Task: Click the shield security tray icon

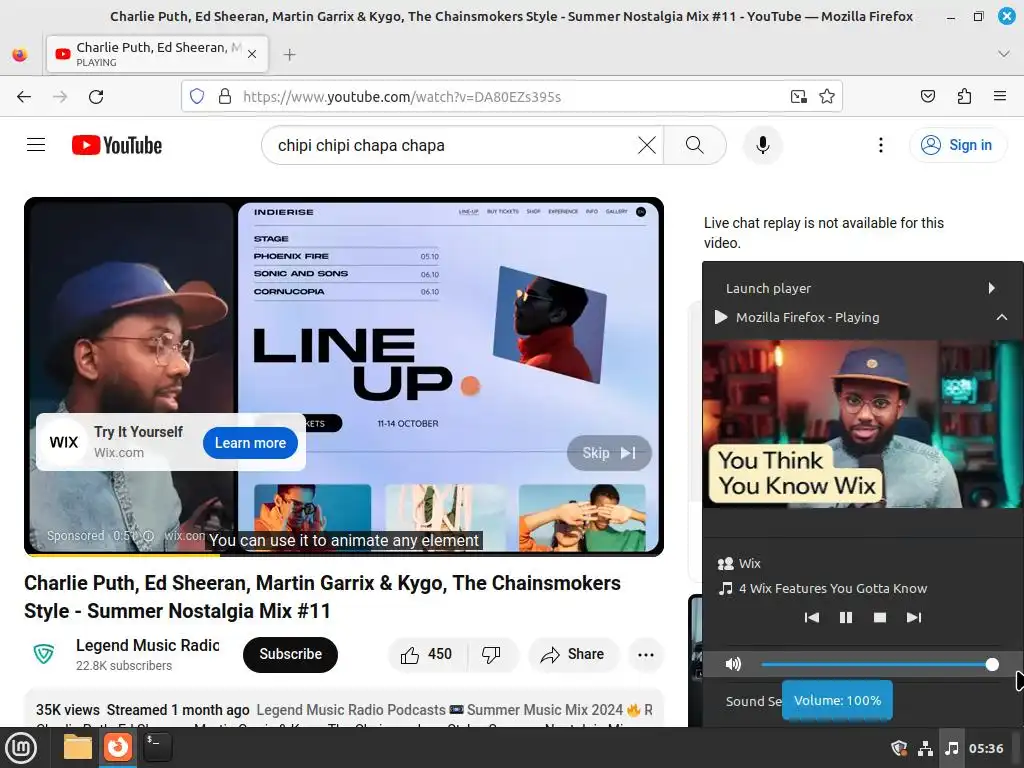Action: (x=899, y=748)
